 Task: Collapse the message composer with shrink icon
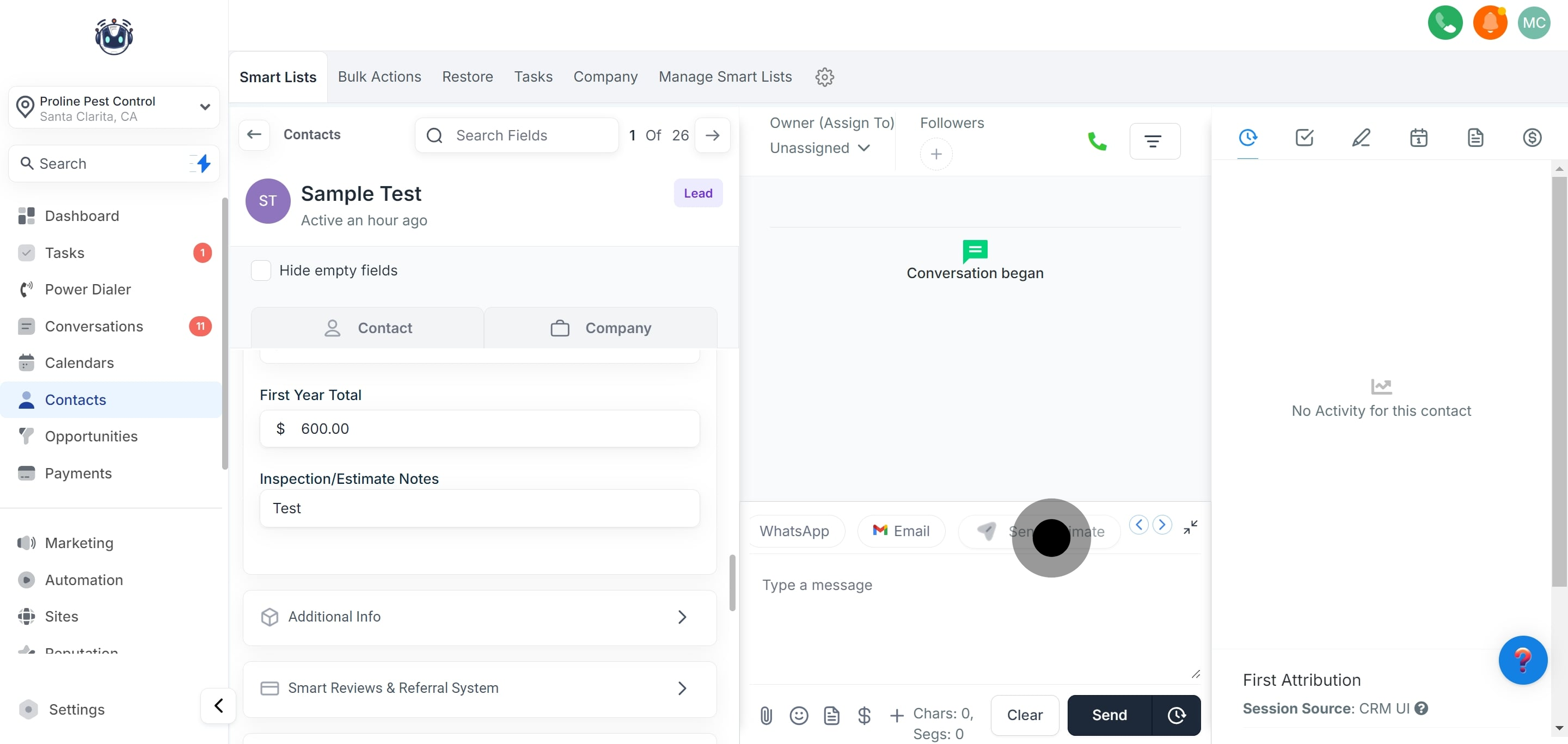[1190, 527]
